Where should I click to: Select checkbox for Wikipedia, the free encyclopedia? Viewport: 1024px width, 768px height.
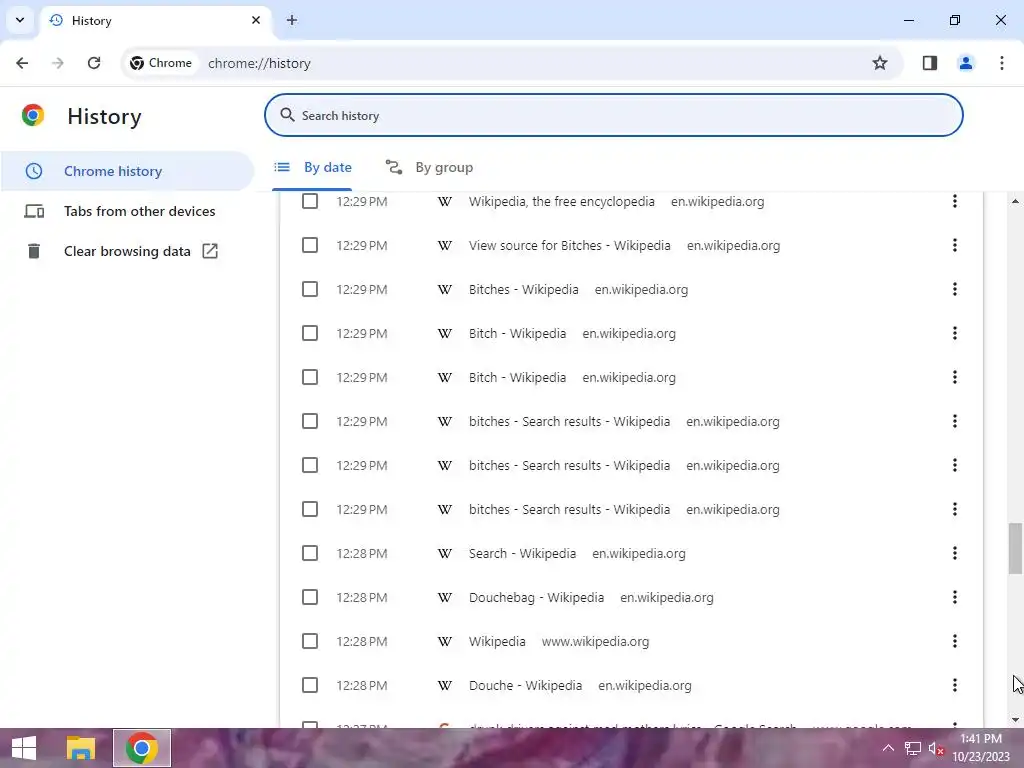[310, 201]
